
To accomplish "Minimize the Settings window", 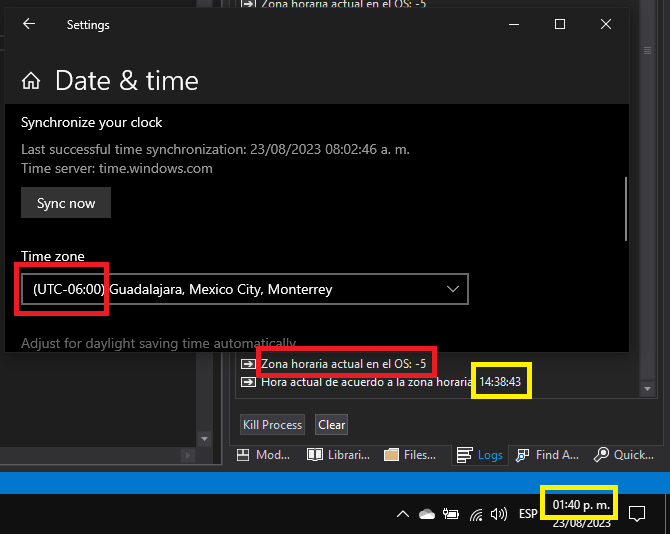I will pyautogui.click(x=514, y=24).
